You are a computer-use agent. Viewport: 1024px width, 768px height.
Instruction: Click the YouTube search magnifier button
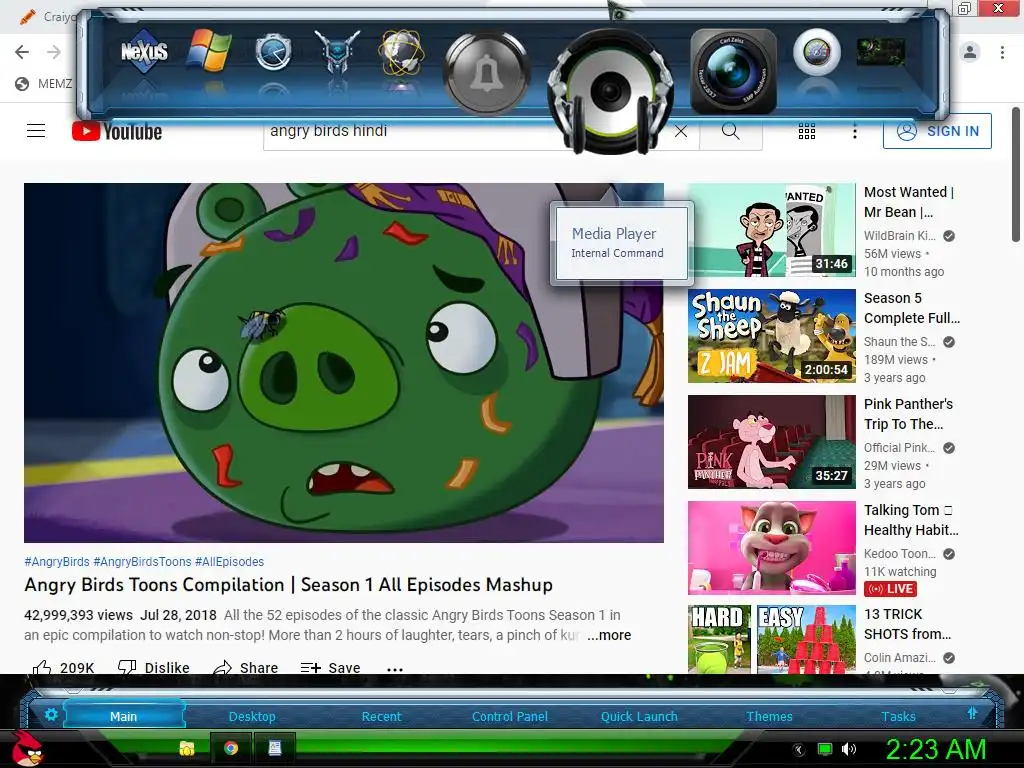[x=731, y=131]
